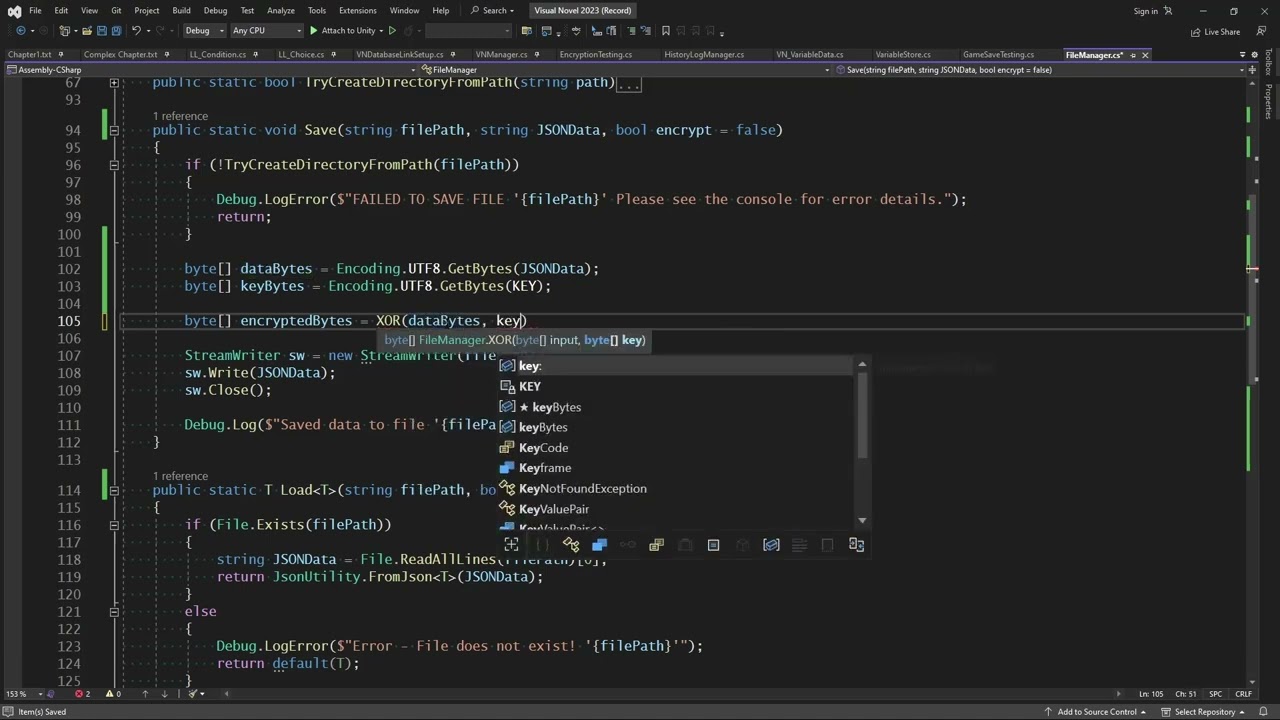
Task: Close the FileManager.cs tab
Action: [1145, 55]
